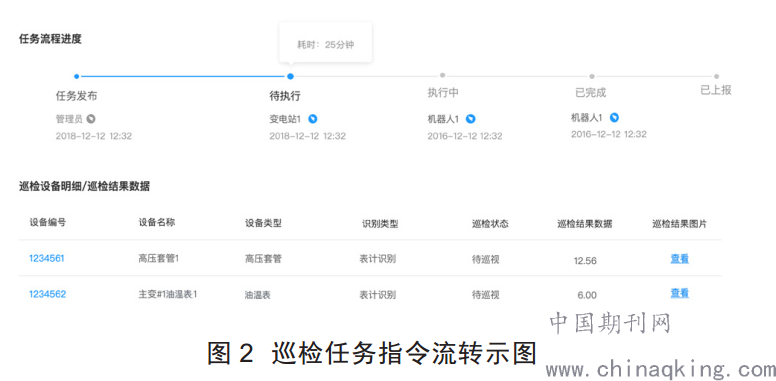Click the 油温表 device type cell
The image size is (776, 381).
[258, 295]
